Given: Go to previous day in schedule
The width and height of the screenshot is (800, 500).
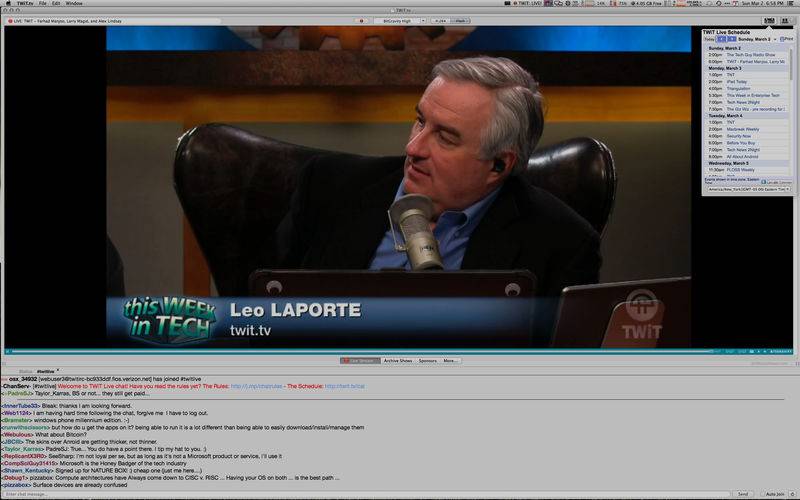Looking at the screenshot, I should point(721,39).
